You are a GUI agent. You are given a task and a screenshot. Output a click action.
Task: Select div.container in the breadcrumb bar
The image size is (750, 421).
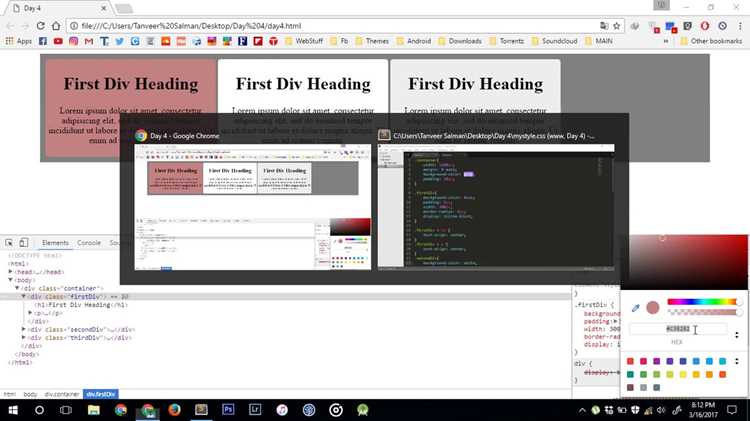coord(62,394)
